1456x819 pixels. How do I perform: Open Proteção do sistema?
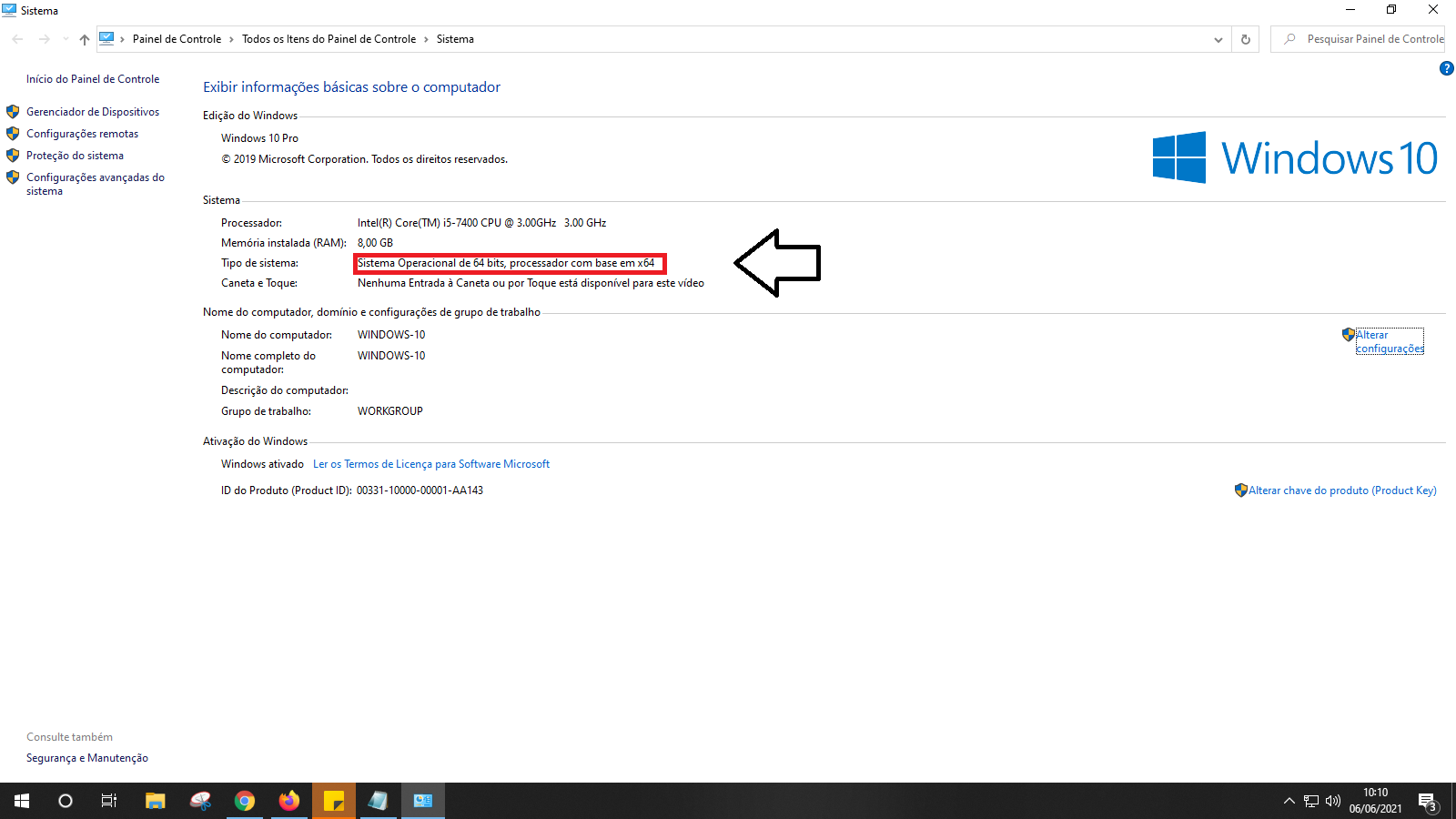pyautogui.click(x=75, y=156)
